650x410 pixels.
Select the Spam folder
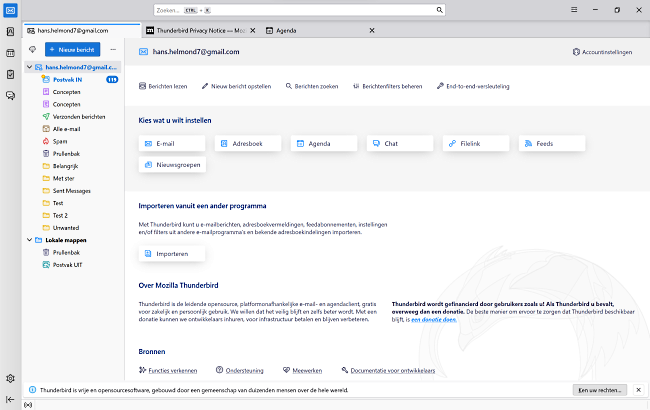73,141
